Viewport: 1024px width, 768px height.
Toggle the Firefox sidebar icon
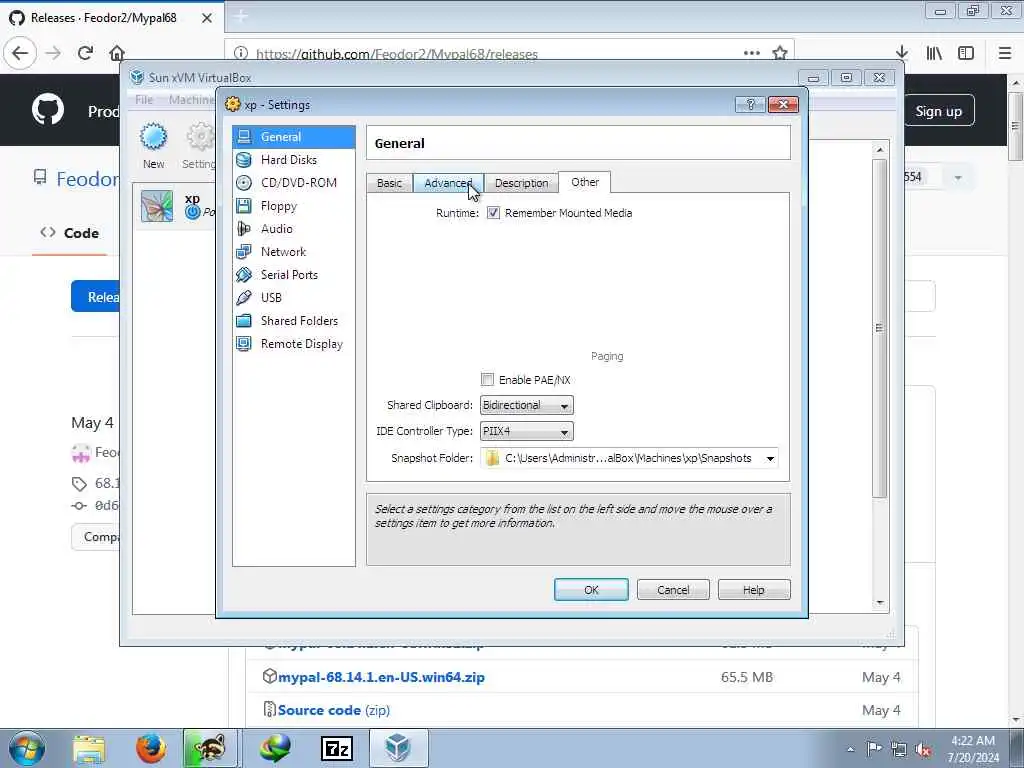click(966, 53)
